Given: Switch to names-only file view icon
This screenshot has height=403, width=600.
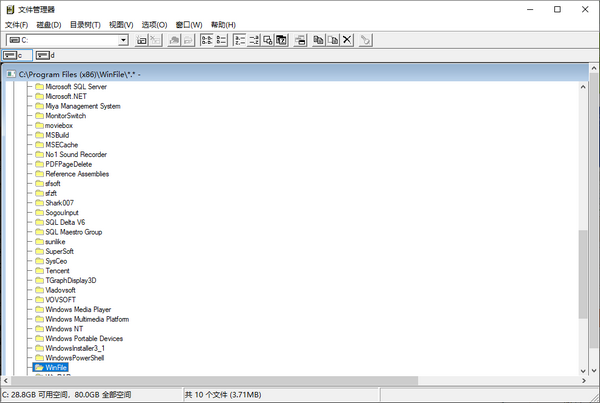Looking at the screenshot, I should (206, 40).
